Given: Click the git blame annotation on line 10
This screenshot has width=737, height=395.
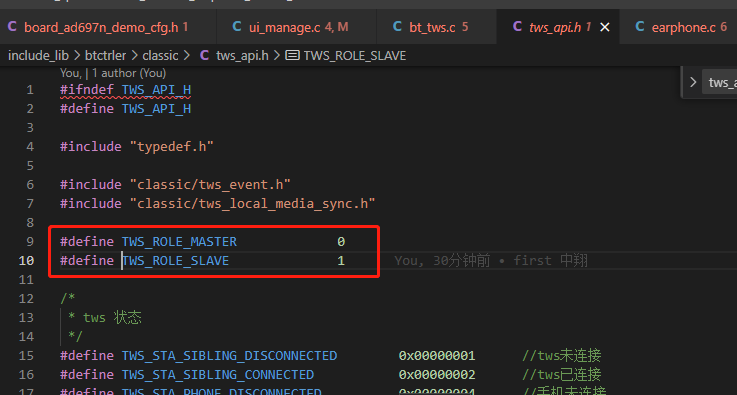Looking at the screenshot, I should pos(491,261).
